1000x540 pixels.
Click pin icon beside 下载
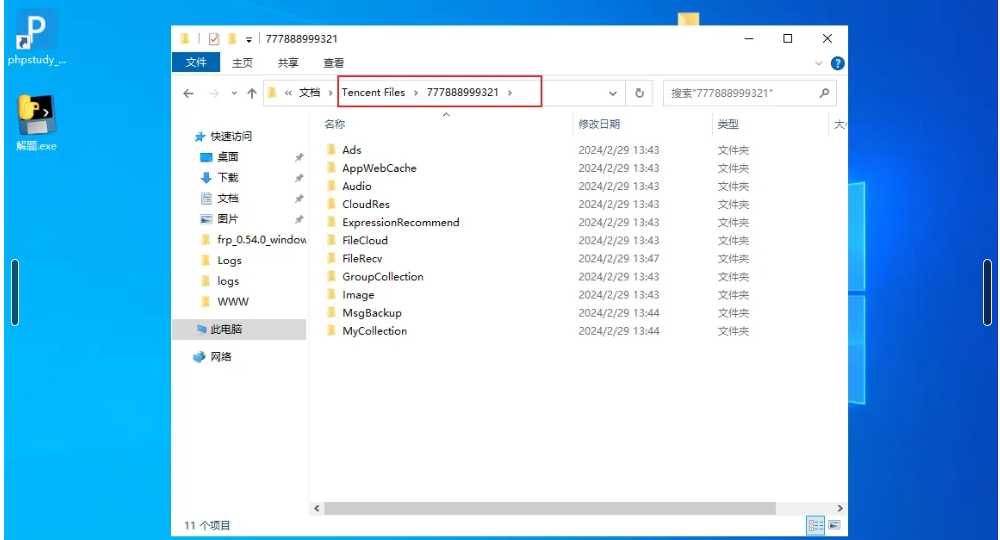[x=298, y=178]
